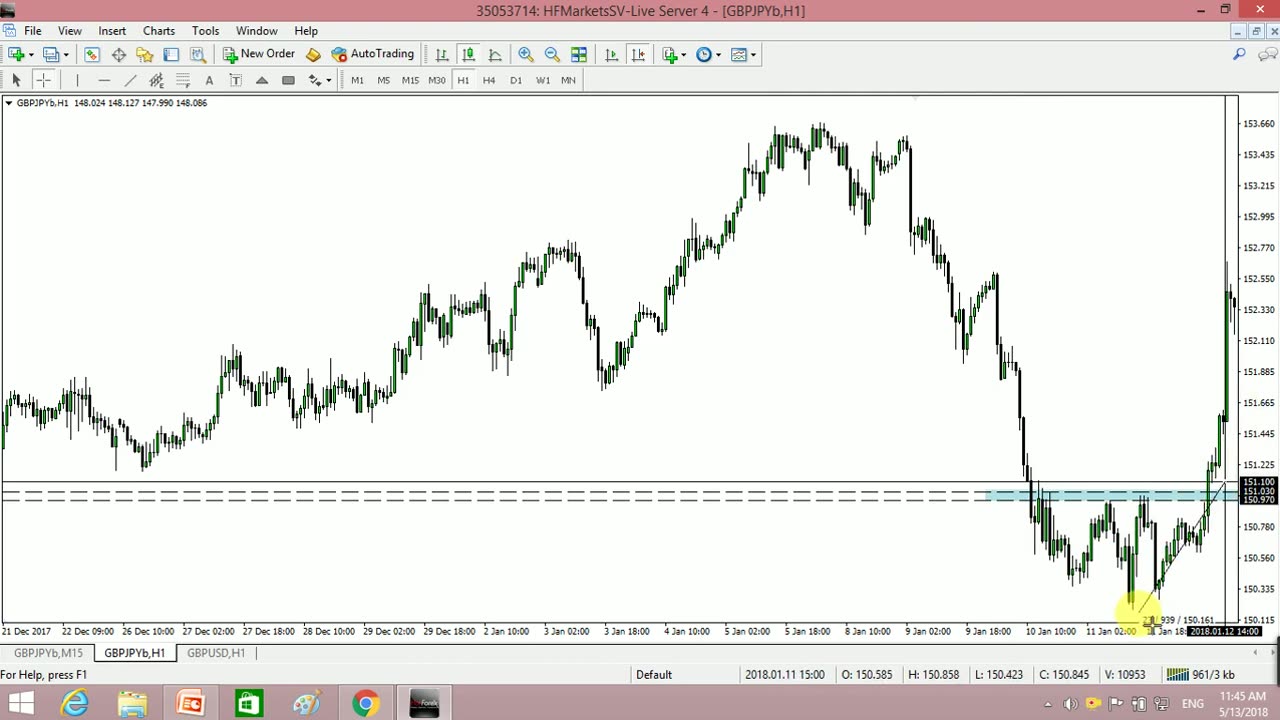Search magnifier icon at top right
Viewport: 1280px width, 720px height.
pos(1239,55)
